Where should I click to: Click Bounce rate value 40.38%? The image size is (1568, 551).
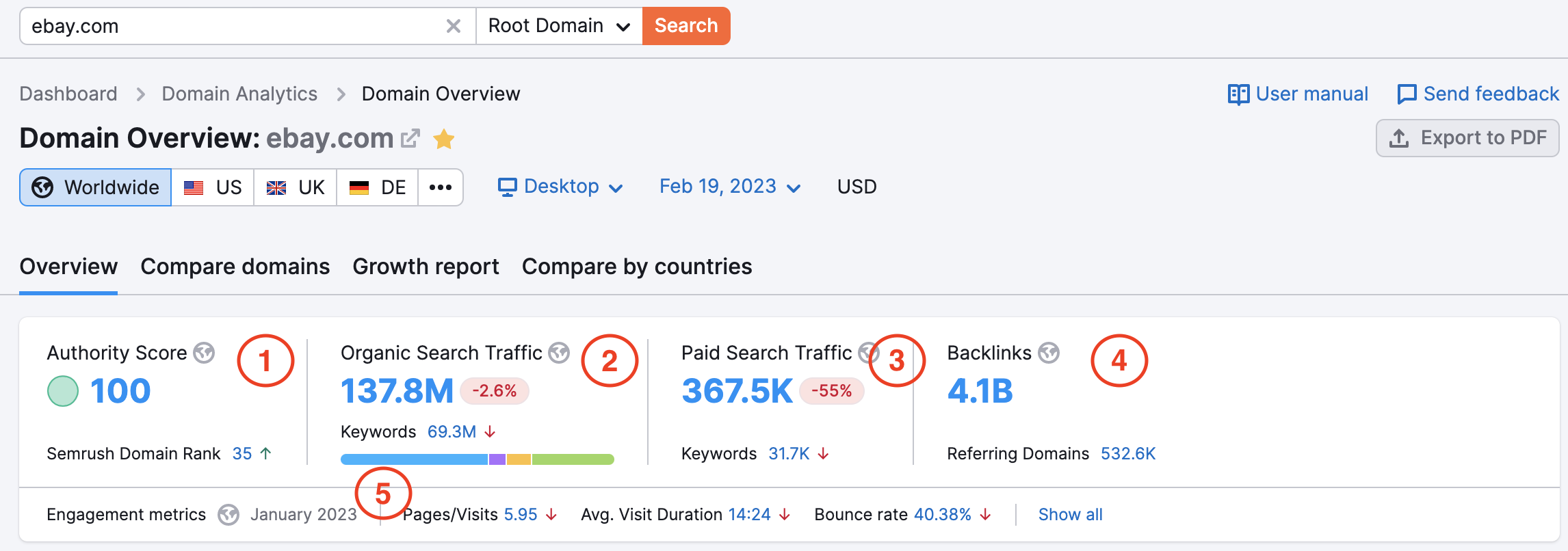pos(943,515)
